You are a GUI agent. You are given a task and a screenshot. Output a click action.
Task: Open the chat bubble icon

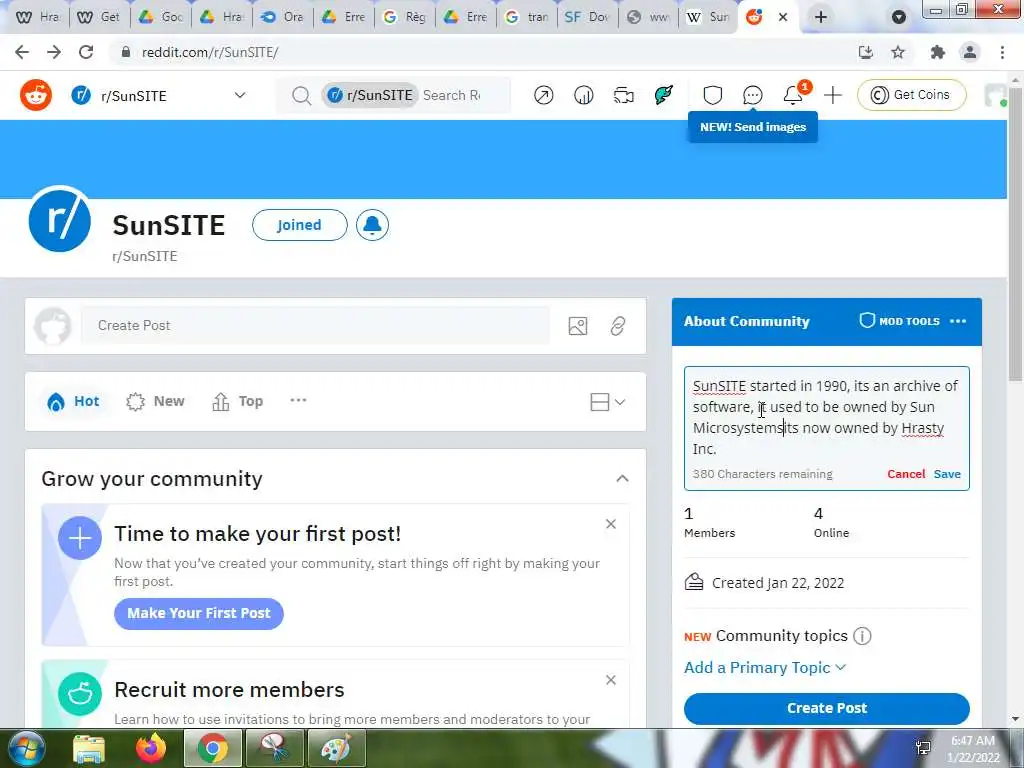pos(752,95)
